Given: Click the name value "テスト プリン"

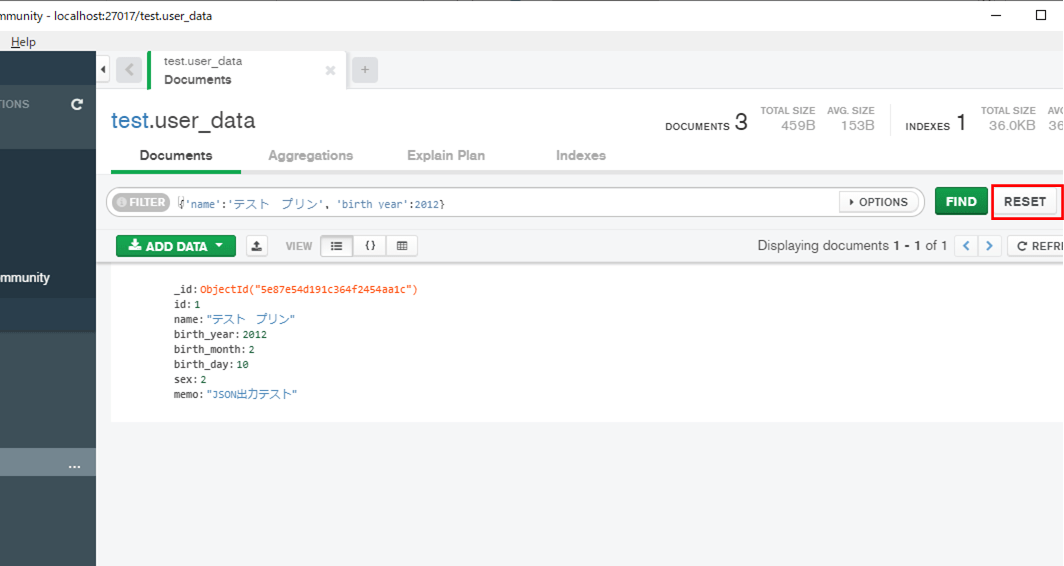Looking at the screenshot, I should (x=250, y=319).
